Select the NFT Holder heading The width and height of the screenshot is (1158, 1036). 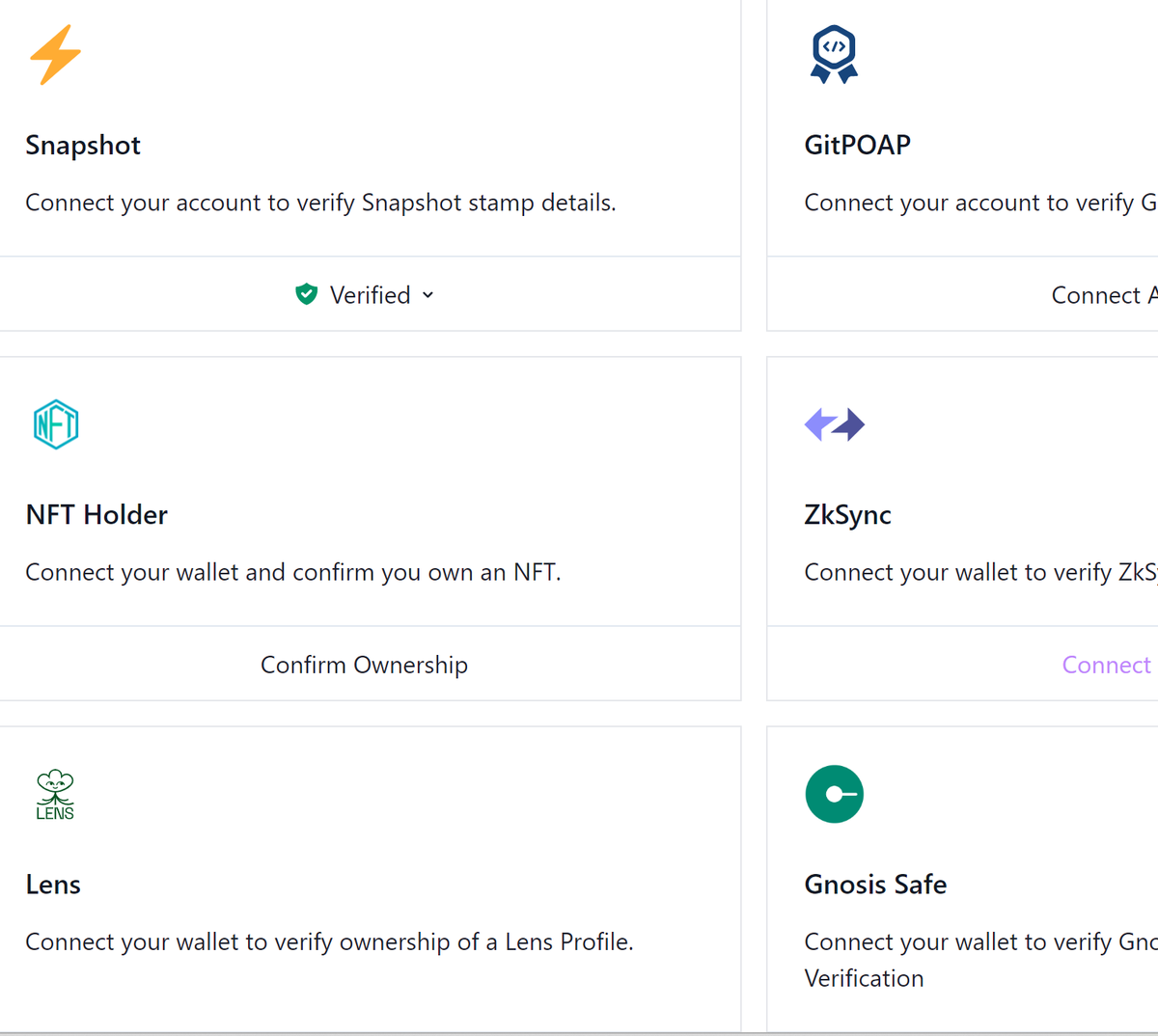(x=96, y=514)
